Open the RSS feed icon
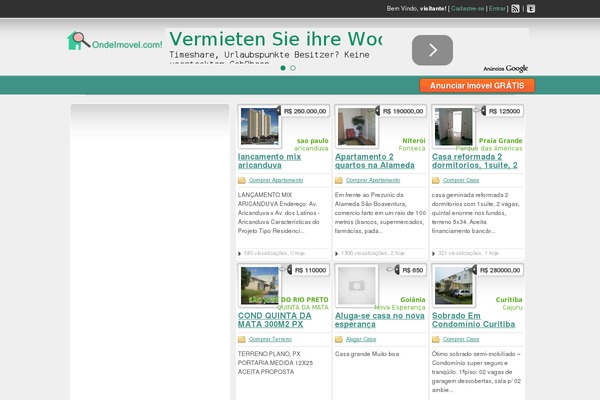This screenshot has width=600, height=400. coord(515,8)
